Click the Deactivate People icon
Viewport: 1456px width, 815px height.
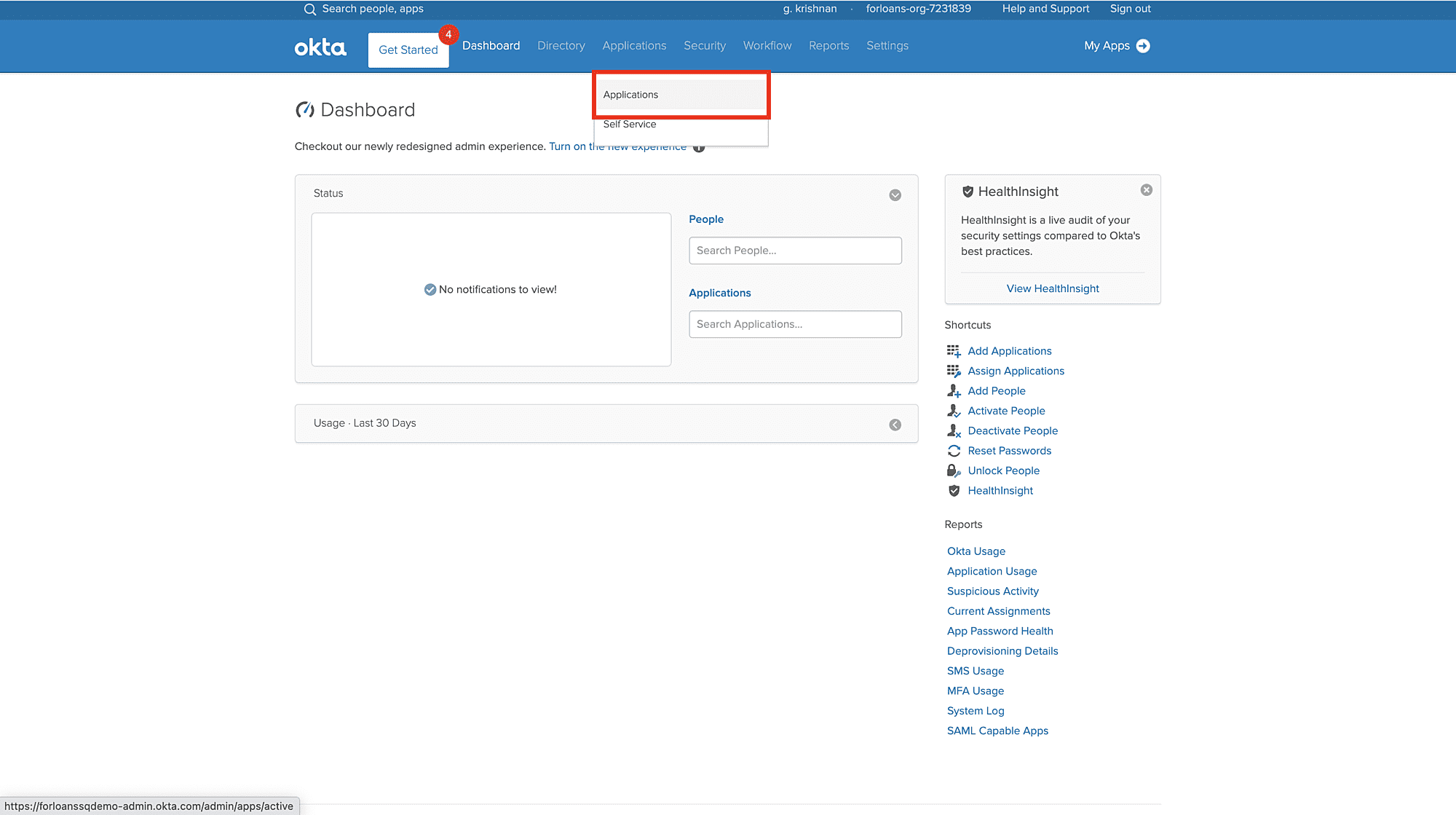(x=954, y=431)
